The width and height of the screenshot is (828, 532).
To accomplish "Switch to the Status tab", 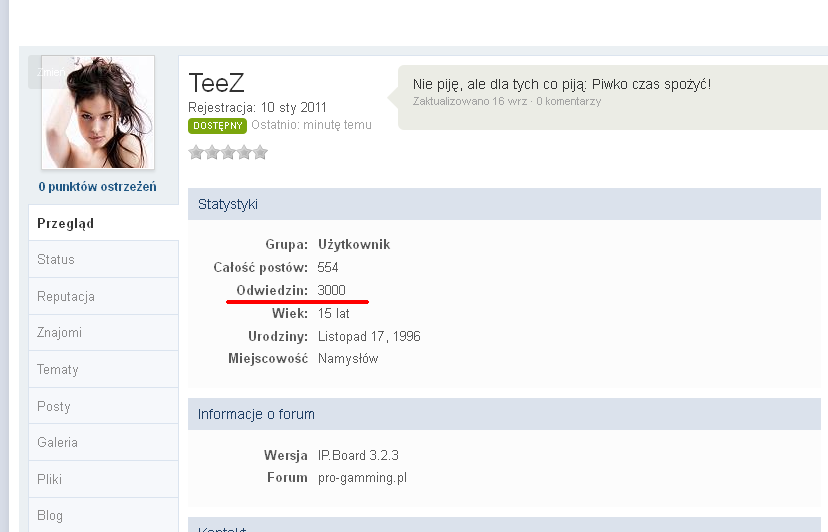I will pos(56,260).
